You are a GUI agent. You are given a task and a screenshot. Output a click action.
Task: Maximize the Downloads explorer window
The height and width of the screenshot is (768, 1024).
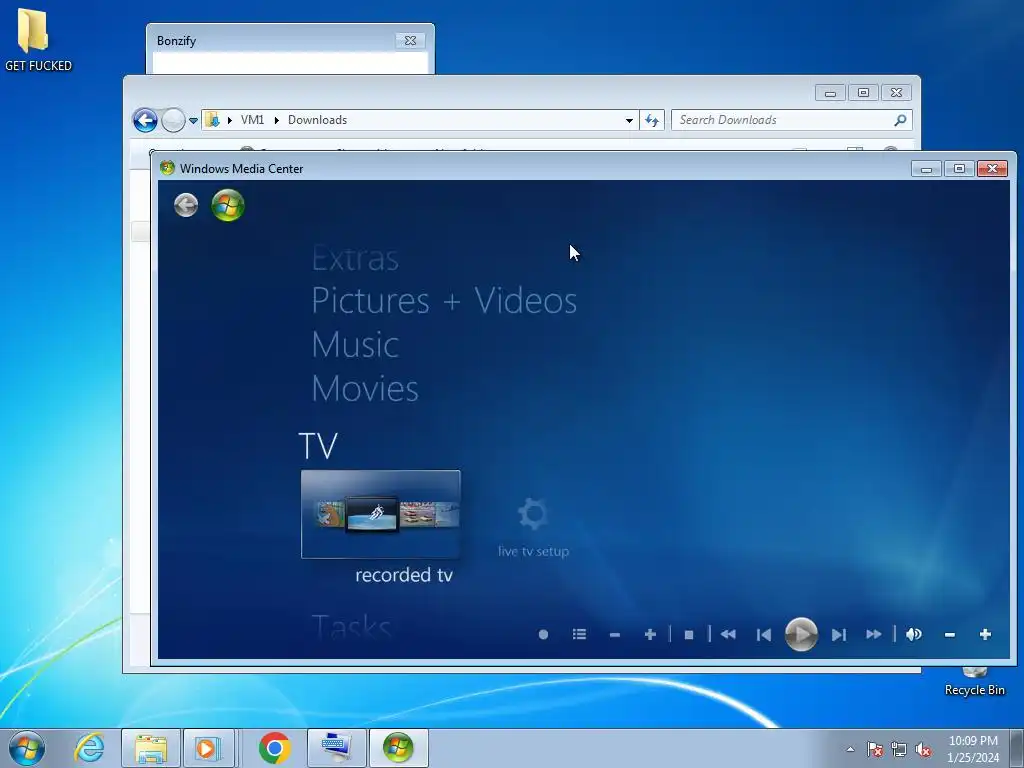pos(863,93)
